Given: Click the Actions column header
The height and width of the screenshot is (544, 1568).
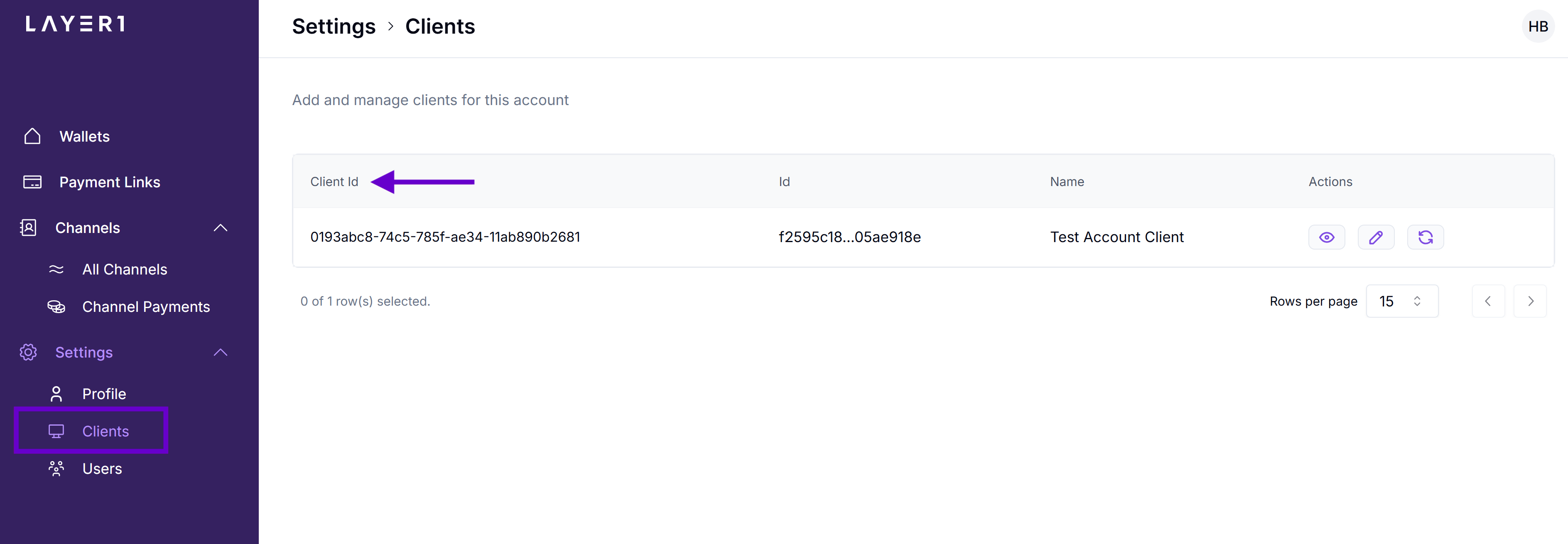Looking at the screenshot, I should [x=1330, y=181].
